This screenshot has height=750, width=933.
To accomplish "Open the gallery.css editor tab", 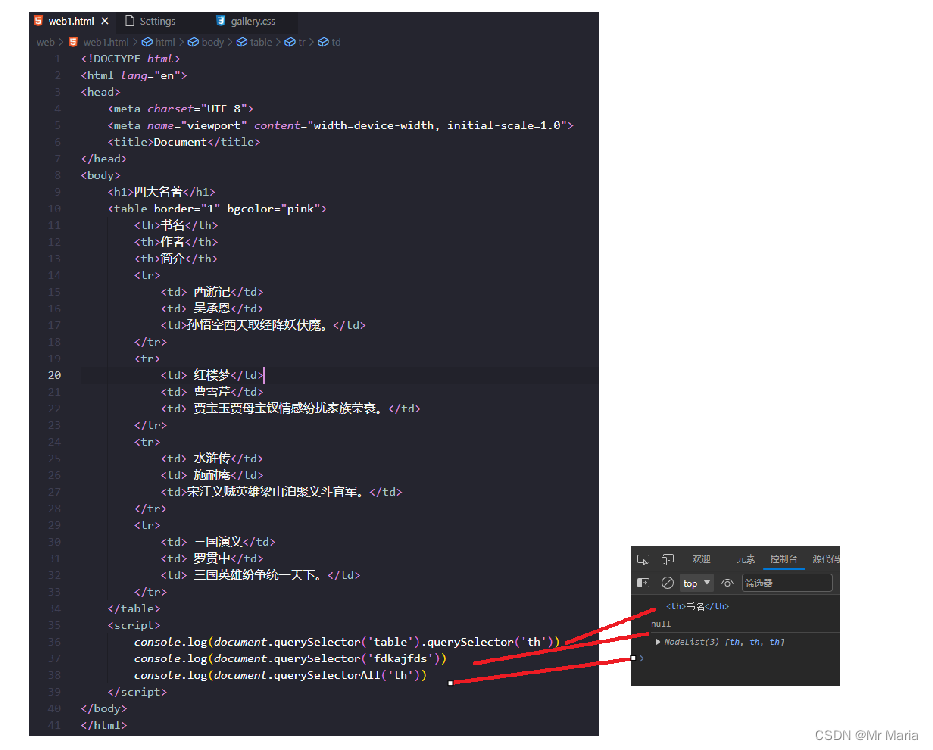I will click(x=253, y=21).
